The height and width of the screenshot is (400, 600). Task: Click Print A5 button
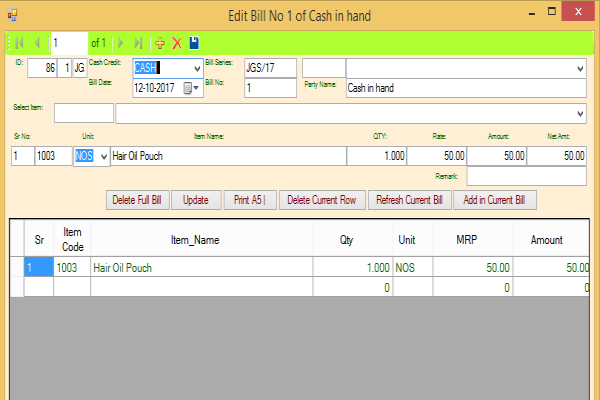pyautogui.click(x=250, y=200)
